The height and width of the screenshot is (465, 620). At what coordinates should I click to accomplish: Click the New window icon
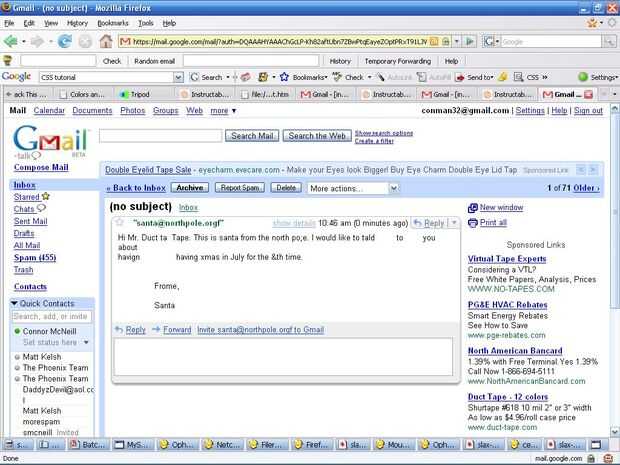point(473,208)
